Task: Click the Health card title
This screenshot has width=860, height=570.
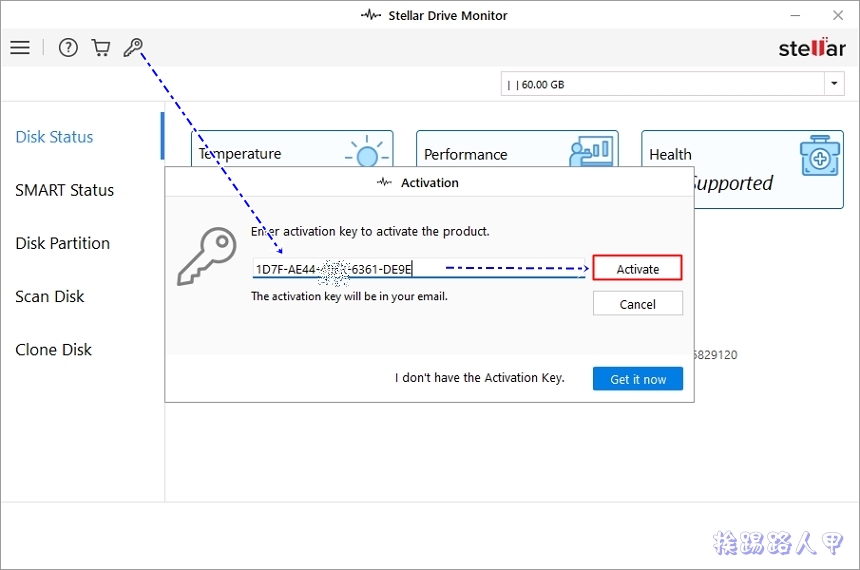Action: 670,155
